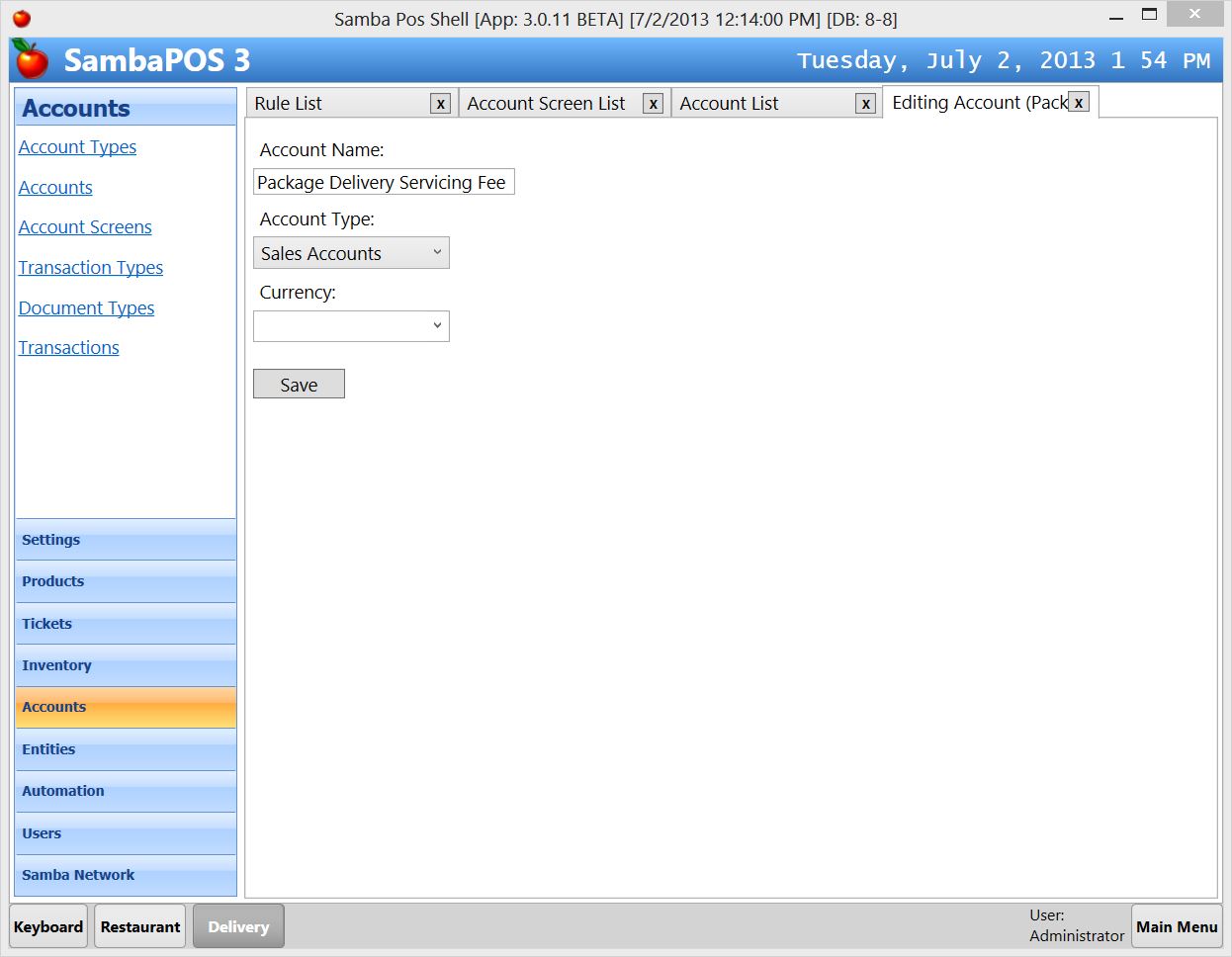Screen dimensions: 1232x957
Task: Open the Document Types link
Action: pos(86,307)
